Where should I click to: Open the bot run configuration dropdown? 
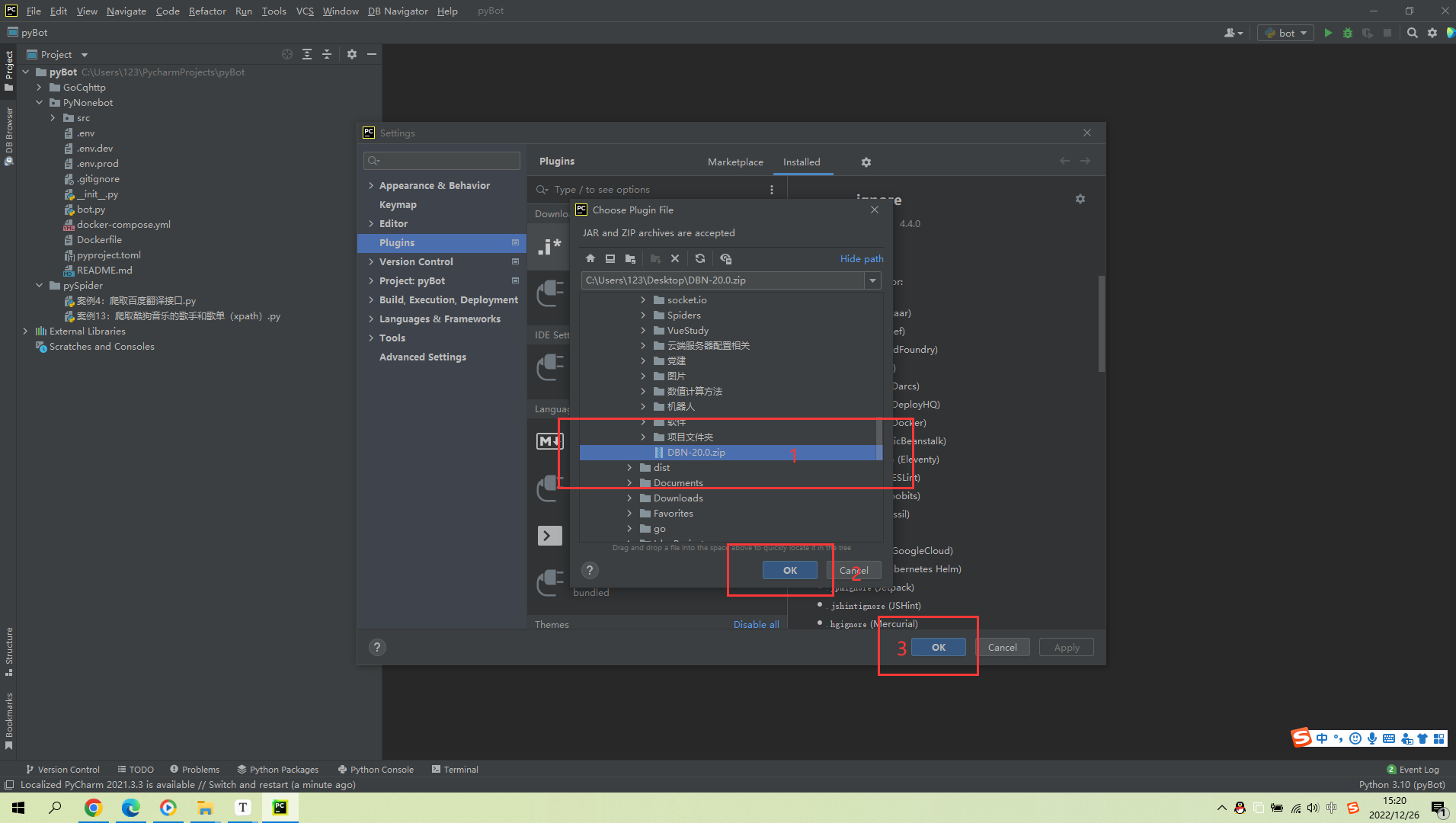1287,33
